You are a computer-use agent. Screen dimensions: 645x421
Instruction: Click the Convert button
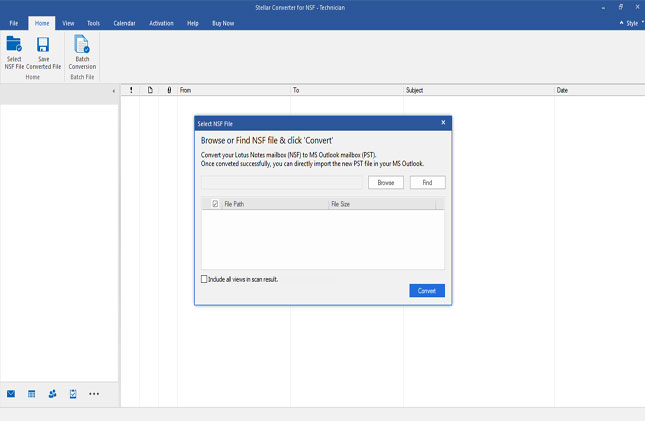427,291
